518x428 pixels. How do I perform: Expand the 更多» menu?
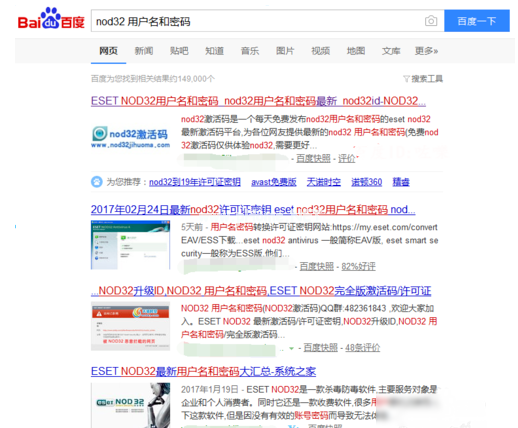coord(426,51)
